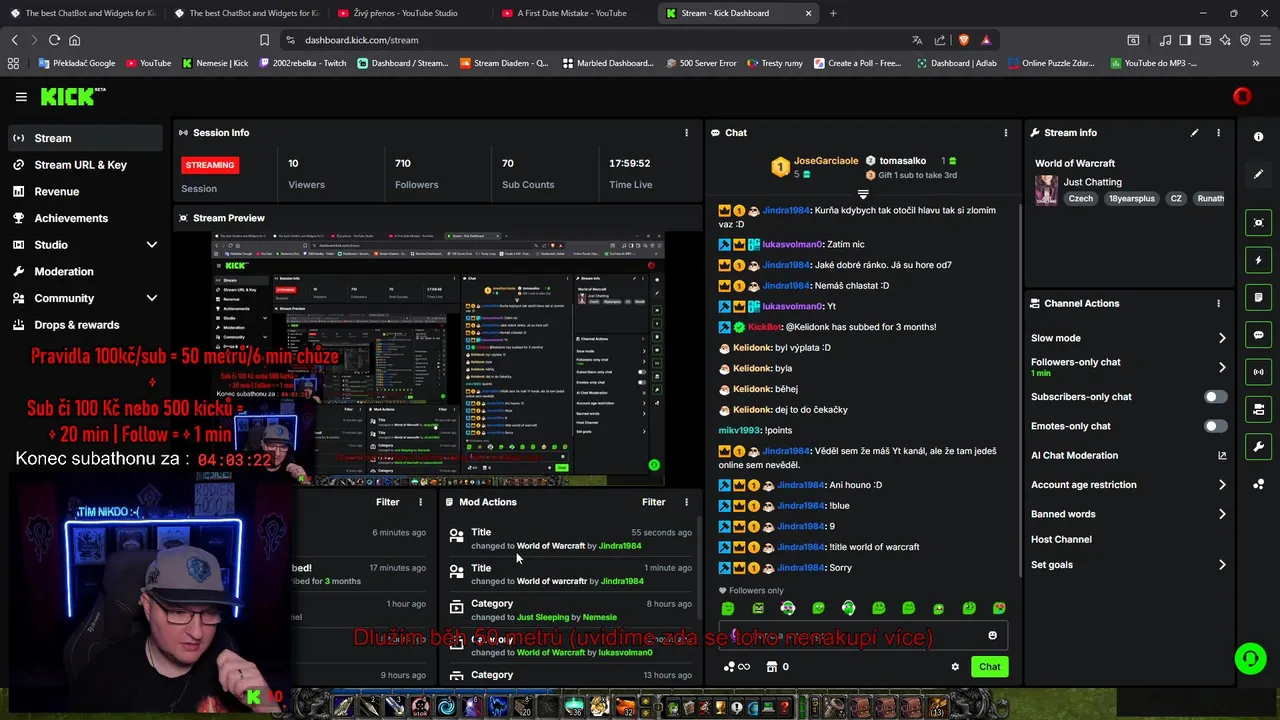Click the Kick logo
Viewport: 1280px width, 720px height.
[68, 97]
